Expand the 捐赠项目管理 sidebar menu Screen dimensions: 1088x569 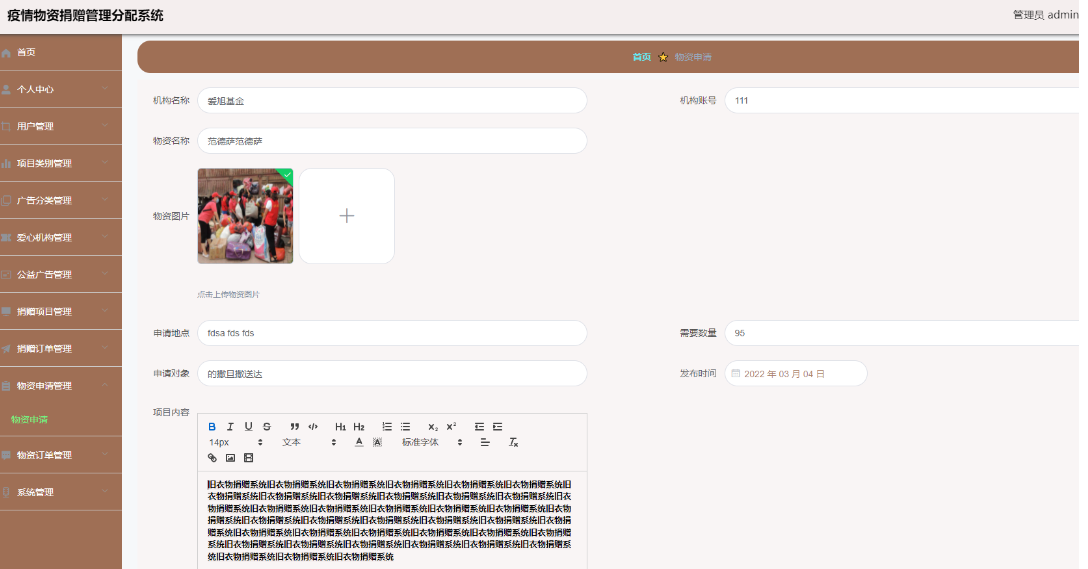[61, 312]
